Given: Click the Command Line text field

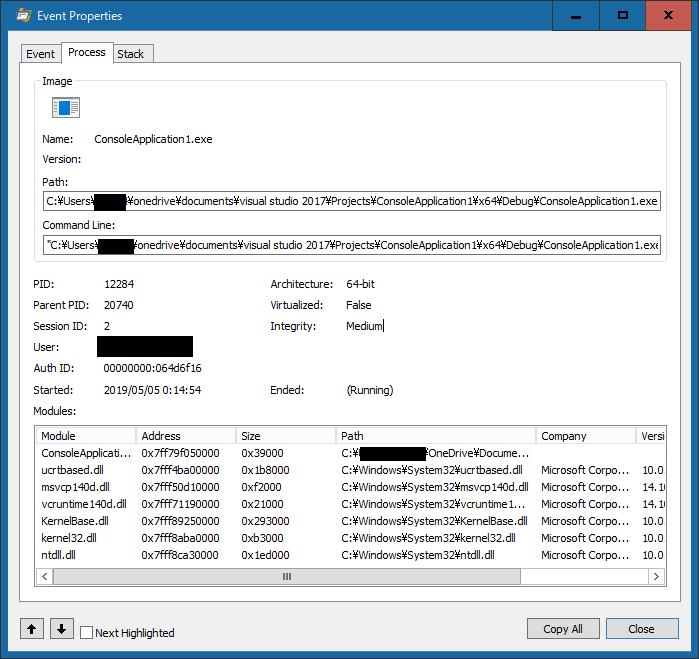Looking at the screenshot, I should pos(352,245).
